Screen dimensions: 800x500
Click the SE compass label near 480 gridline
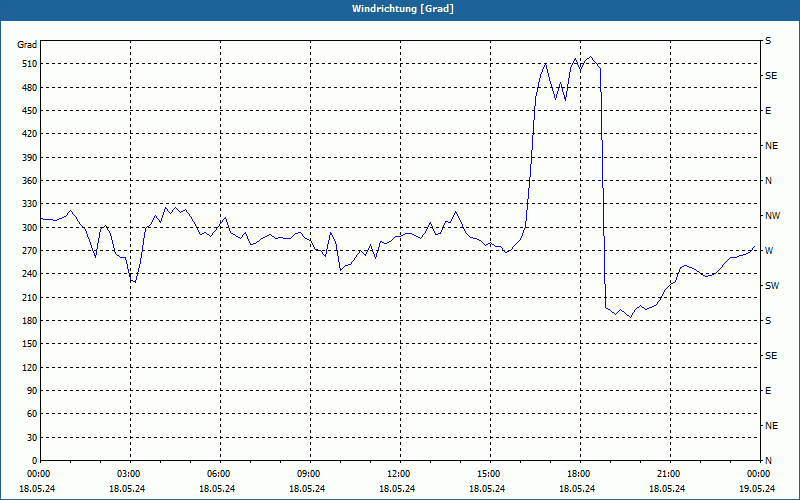click(771, 76)
